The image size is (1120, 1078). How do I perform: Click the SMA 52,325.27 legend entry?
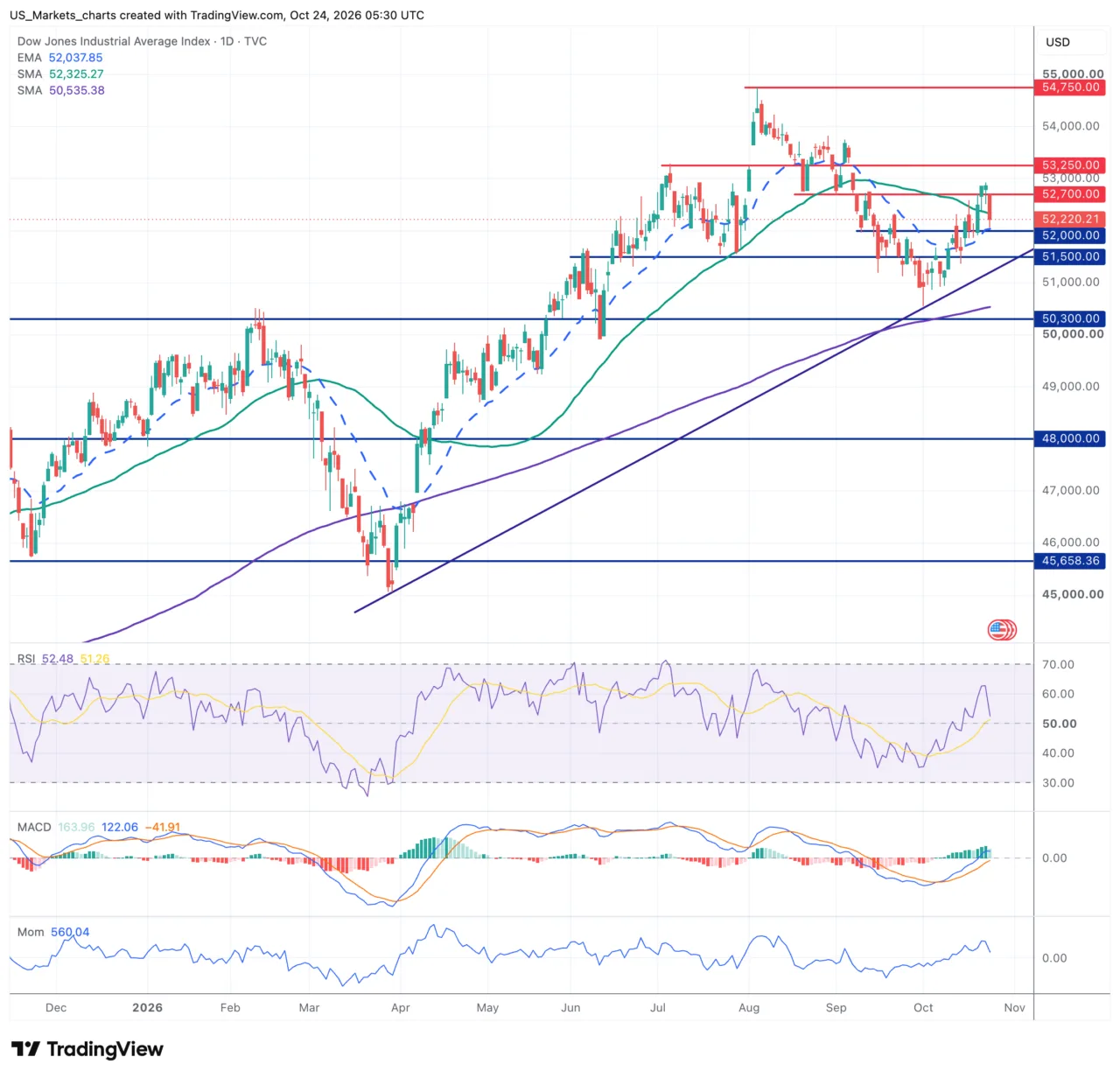click(x=60, y=74)
